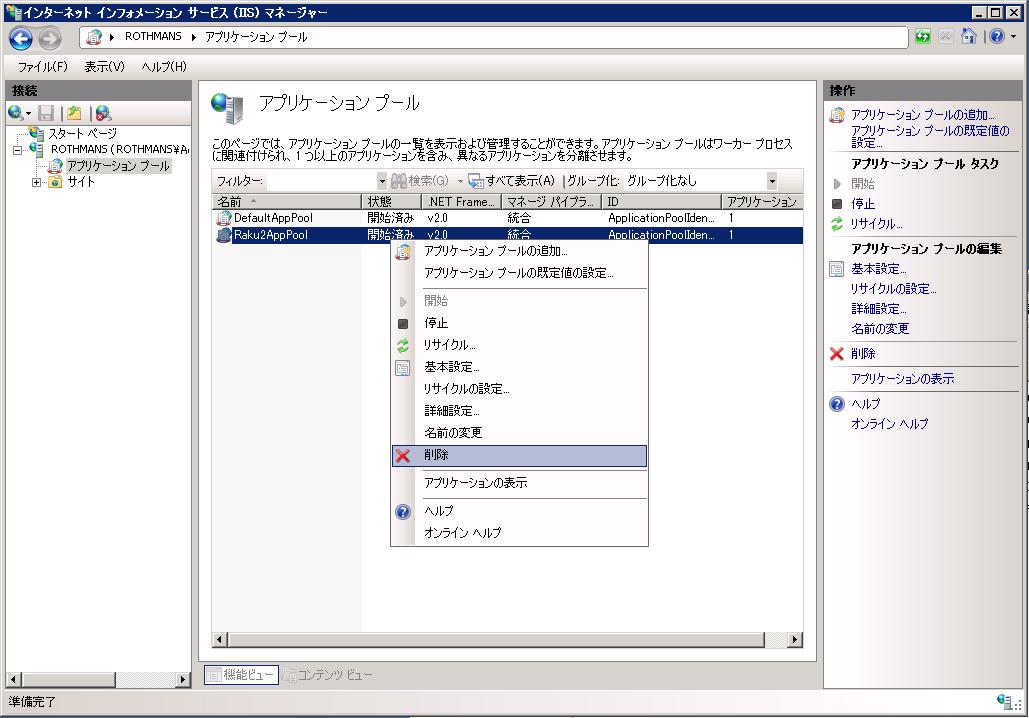1029x718 pixels.
Task: Choose 詳細設定 in the context menu
Action: pyautogui.click(x=519, y=412)
